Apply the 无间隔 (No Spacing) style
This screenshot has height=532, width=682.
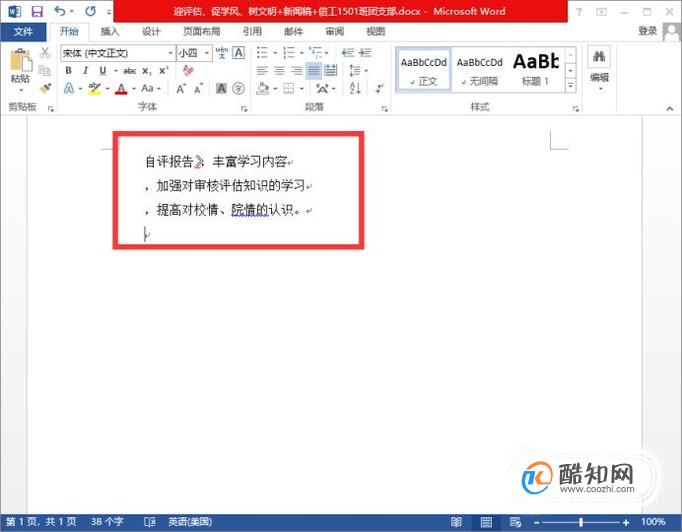coord(479,70)
